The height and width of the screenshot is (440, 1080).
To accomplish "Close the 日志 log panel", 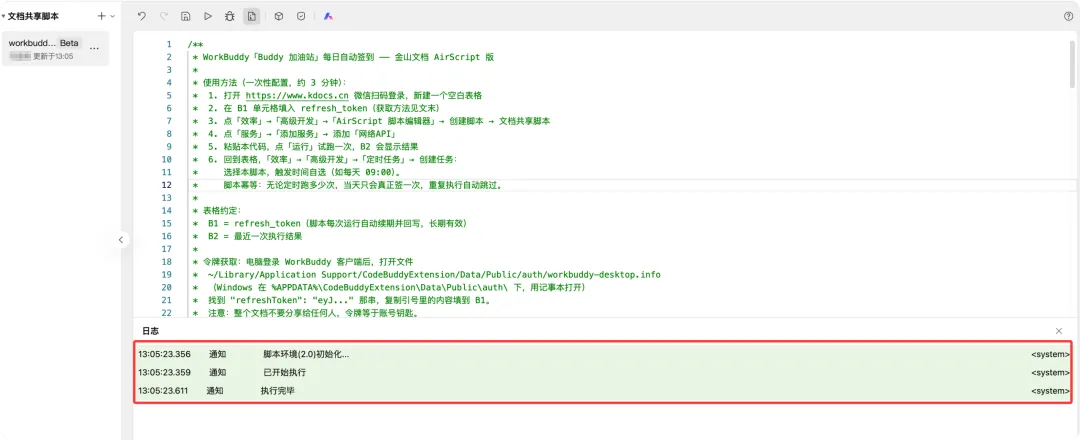I will tap(1059, 331).
